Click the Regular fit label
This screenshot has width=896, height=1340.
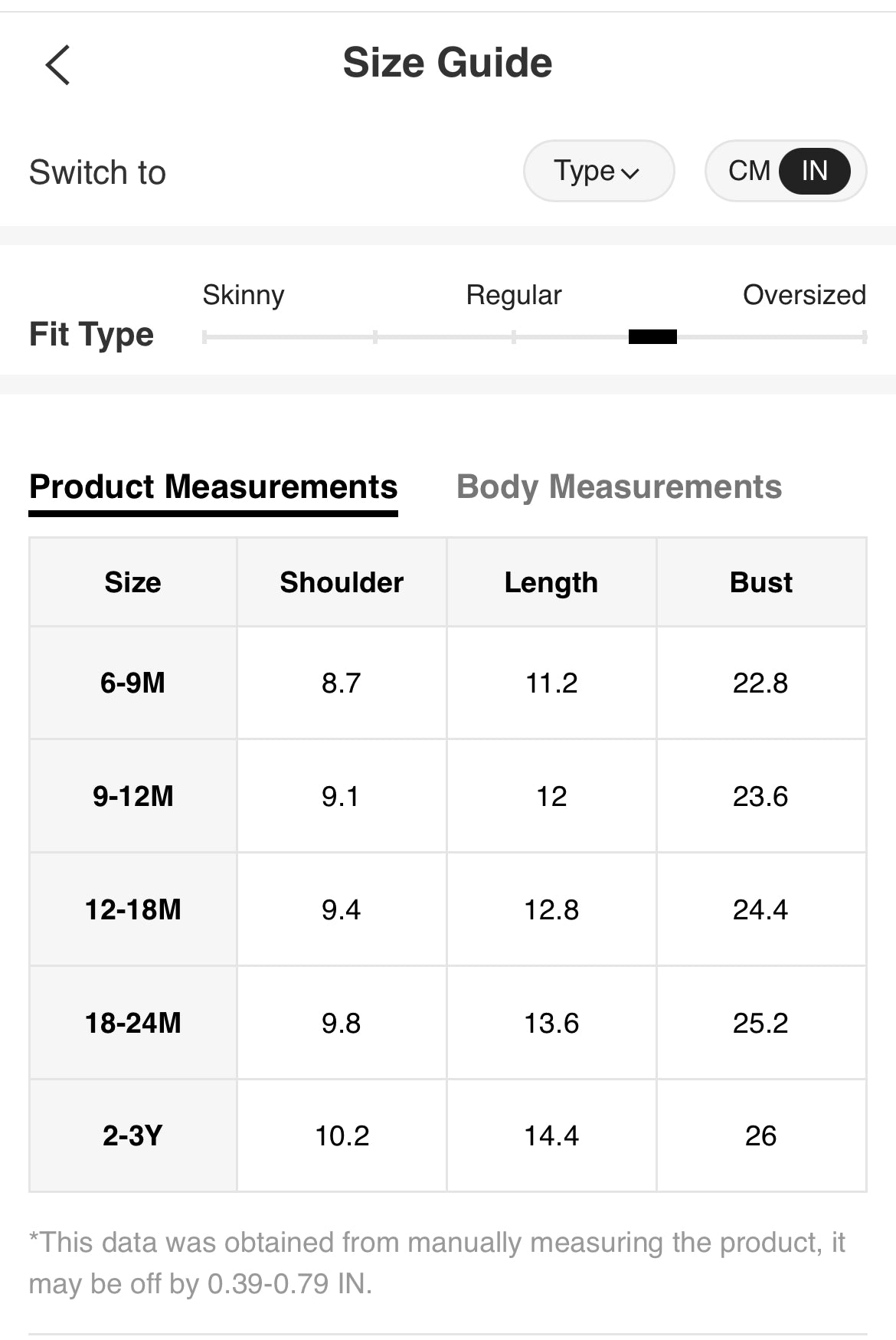(514, 295)
